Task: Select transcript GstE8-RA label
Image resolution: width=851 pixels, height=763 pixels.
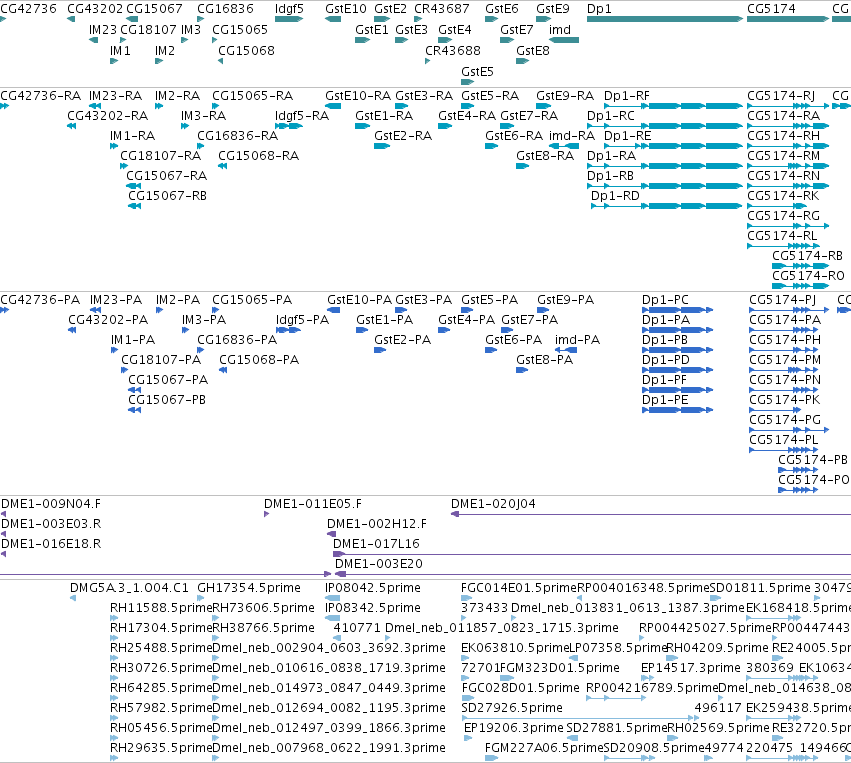Action: click(545, 156)
